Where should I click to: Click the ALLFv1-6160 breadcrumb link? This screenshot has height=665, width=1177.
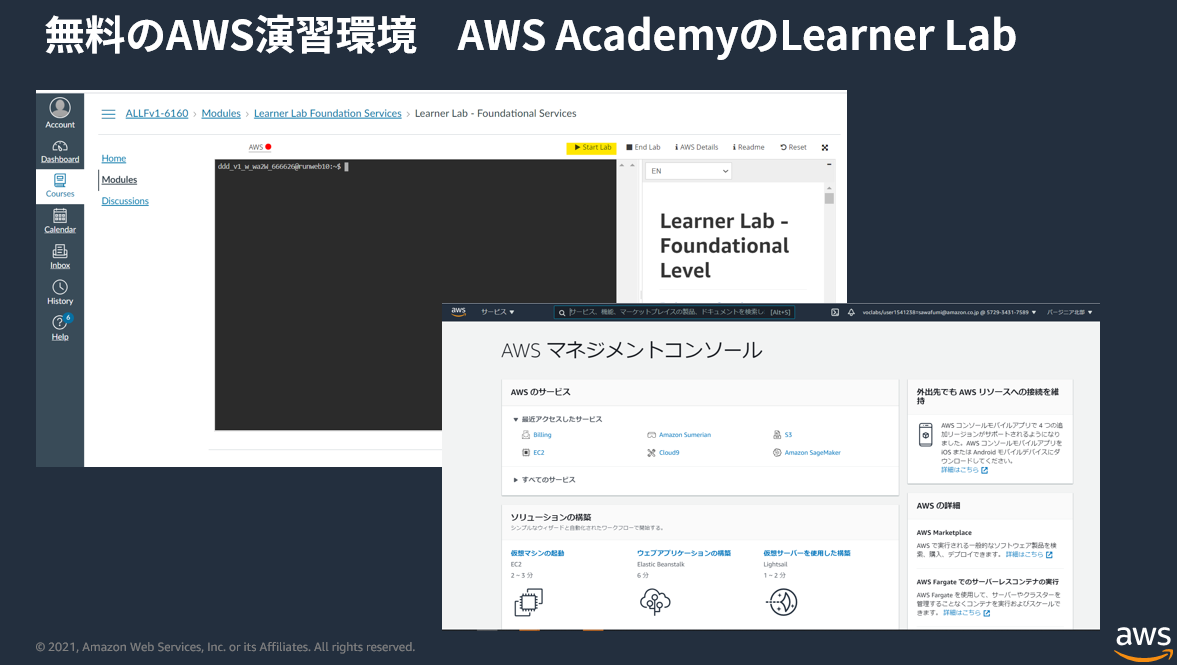(157, 113)
